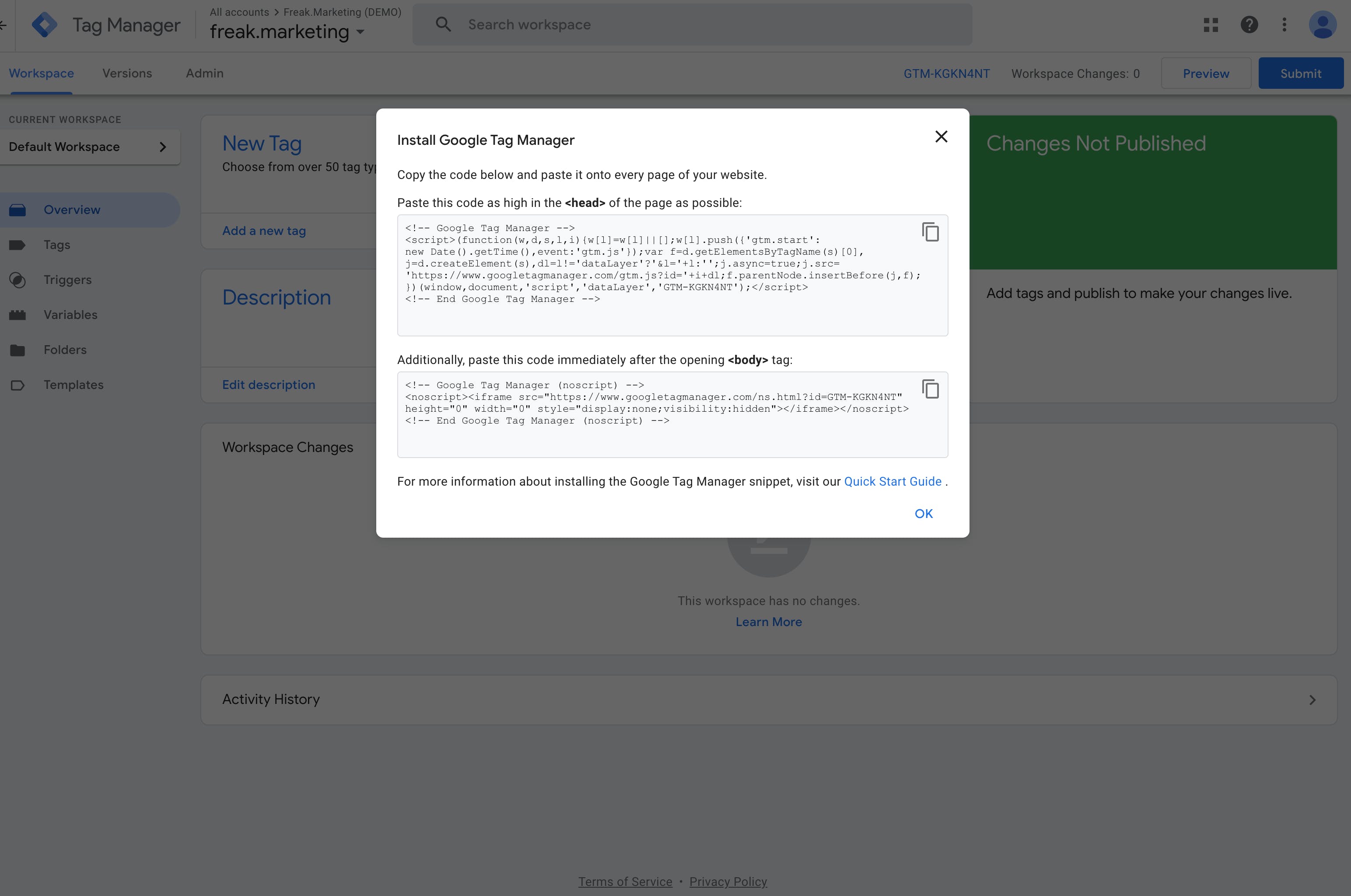
Task: Click the search magnifier icon
Action: click(x=443, y=24)
